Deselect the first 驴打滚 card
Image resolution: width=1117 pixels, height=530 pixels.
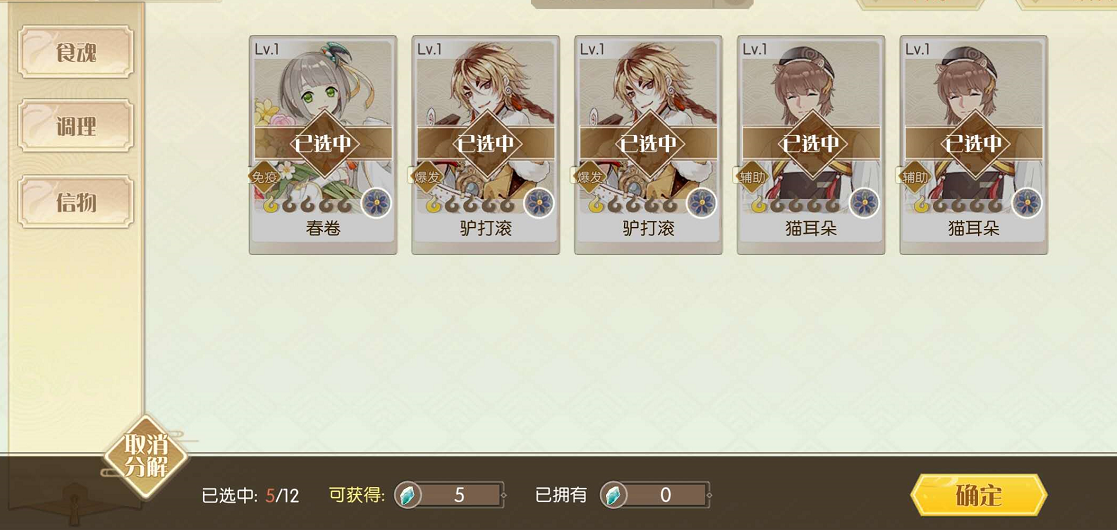click(485, 145)
